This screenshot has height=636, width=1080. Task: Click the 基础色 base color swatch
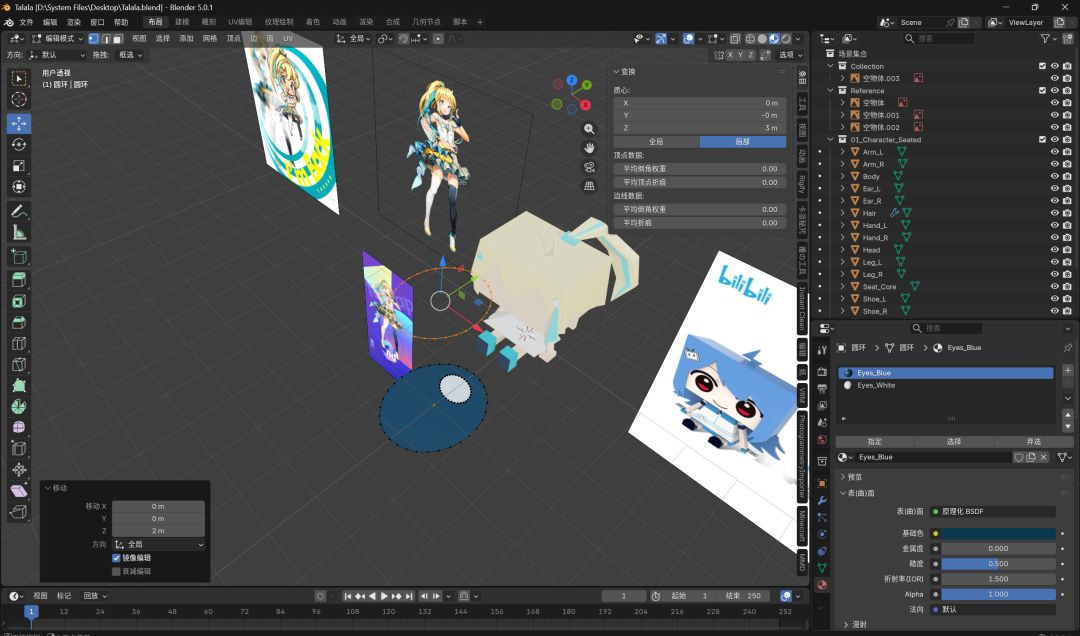(x=998, y=533)
